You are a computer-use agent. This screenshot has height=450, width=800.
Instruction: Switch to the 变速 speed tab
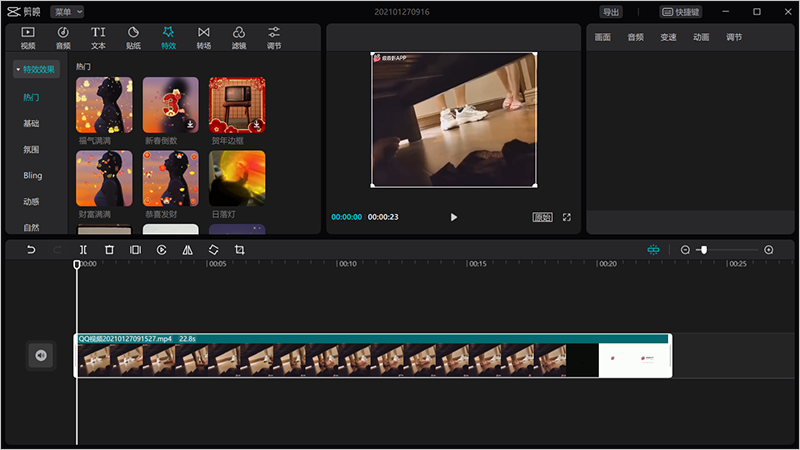(x=668, y=37)
